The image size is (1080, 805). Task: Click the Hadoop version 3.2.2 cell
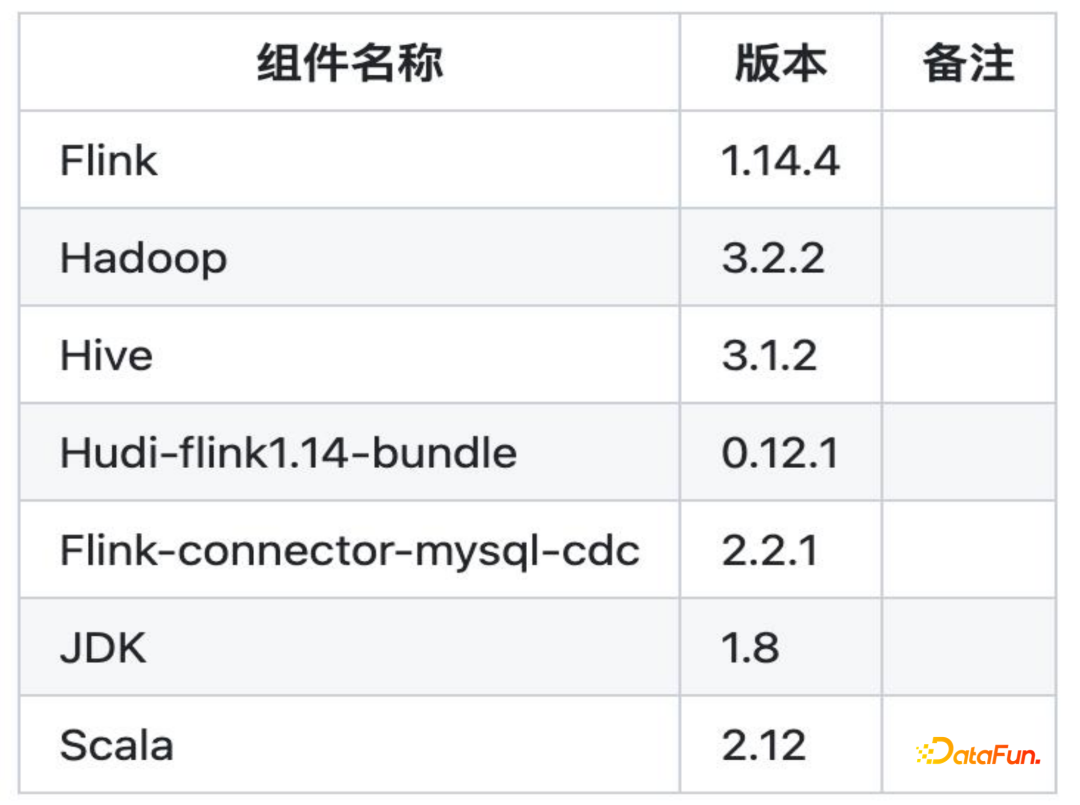tap(773, 258)
